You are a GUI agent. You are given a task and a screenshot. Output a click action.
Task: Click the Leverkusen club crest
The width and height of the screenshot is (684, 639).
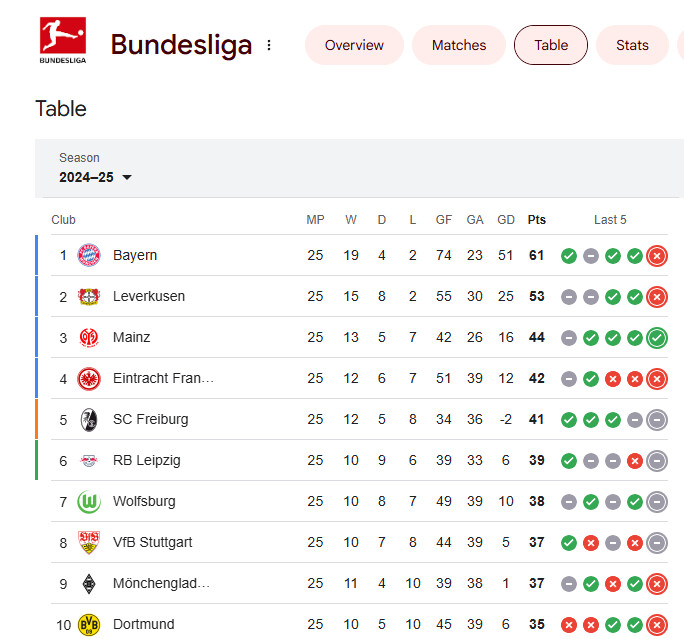point(89,296)
